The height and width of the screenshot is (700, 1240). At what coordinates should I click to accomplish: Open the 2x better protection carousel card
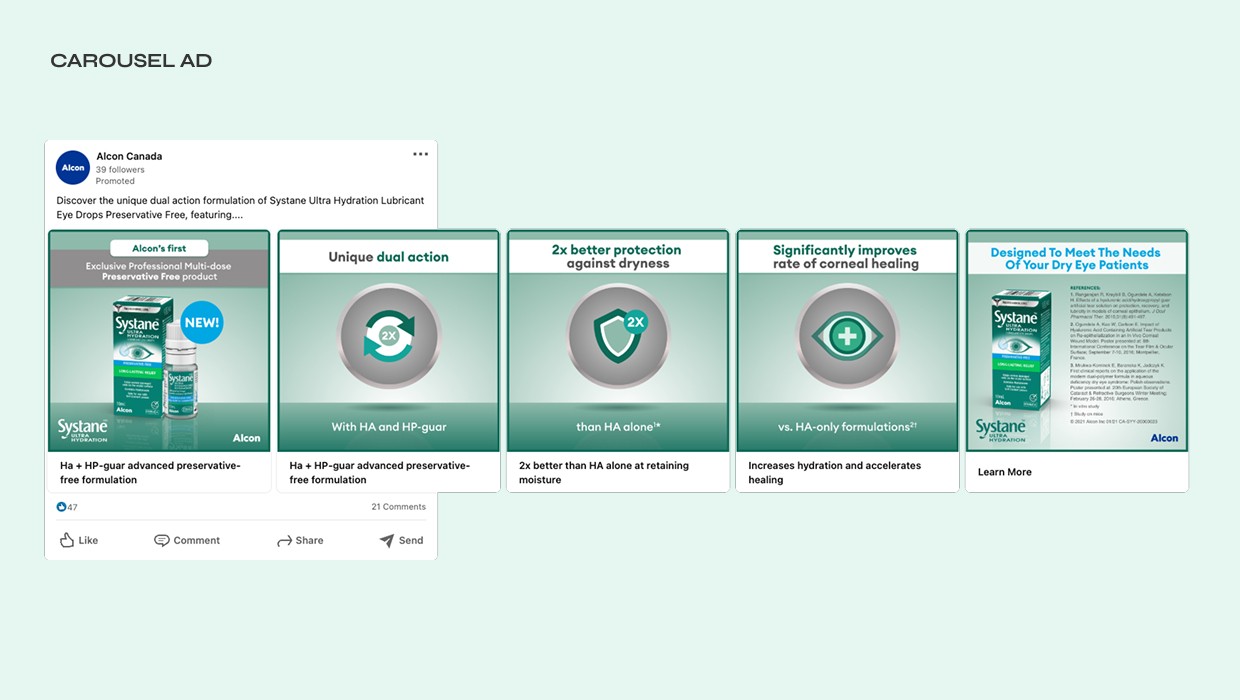coord(618,341)
